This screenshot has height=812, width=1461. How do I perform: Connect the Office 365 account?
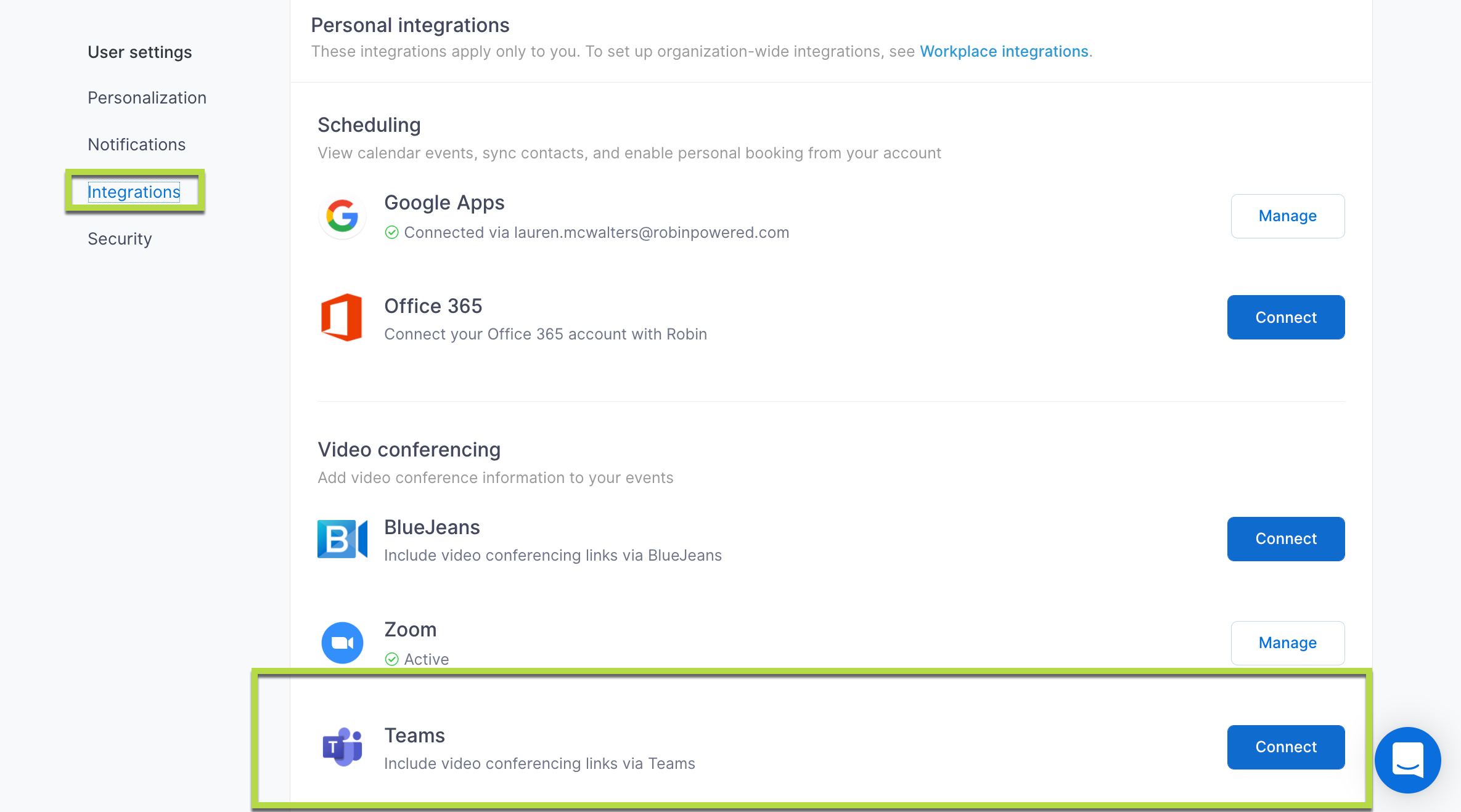click(x=1285, y=317)
